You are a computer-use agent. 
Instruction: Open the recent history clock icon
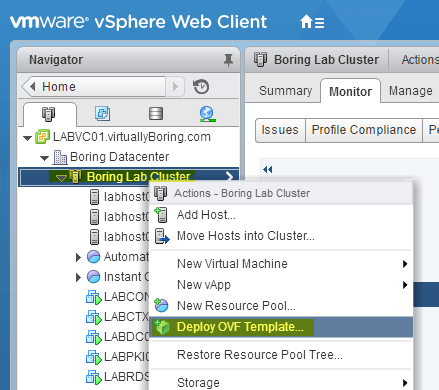pos(201,87)
